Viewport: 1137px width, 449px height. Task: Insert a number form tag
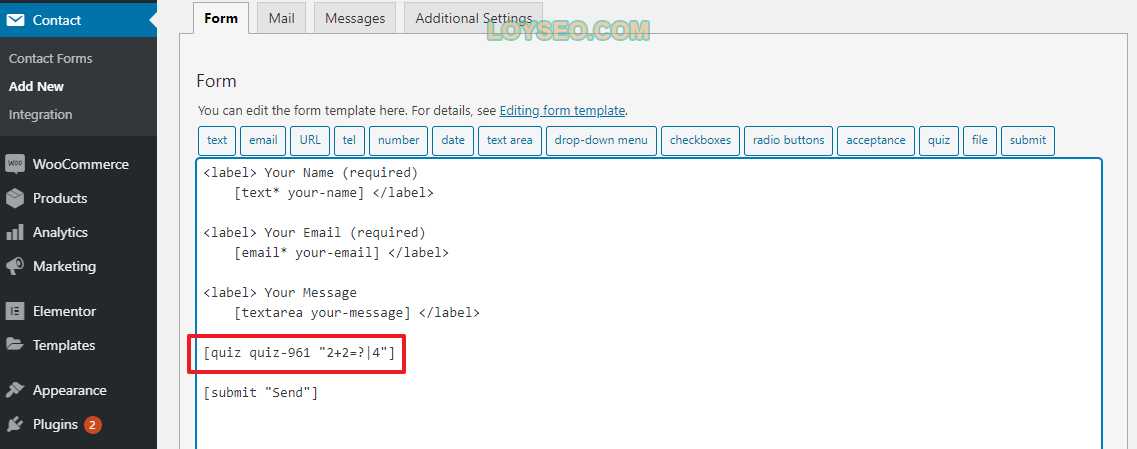pyautogui.click(x=399, y=141)
